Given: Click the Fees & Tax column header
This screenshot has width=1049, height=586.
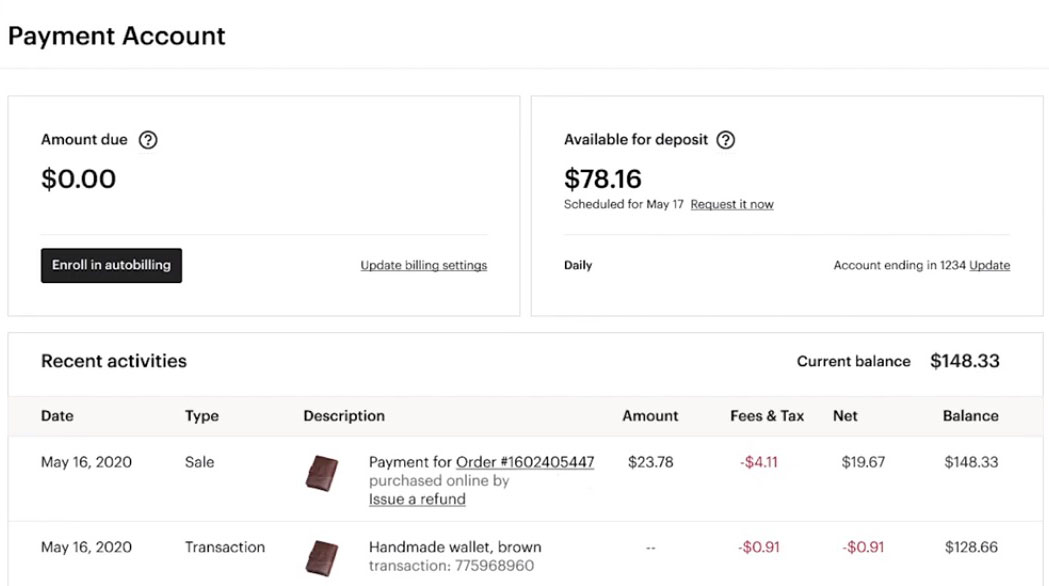Looking at the screenshot, I should coord(766,416).
